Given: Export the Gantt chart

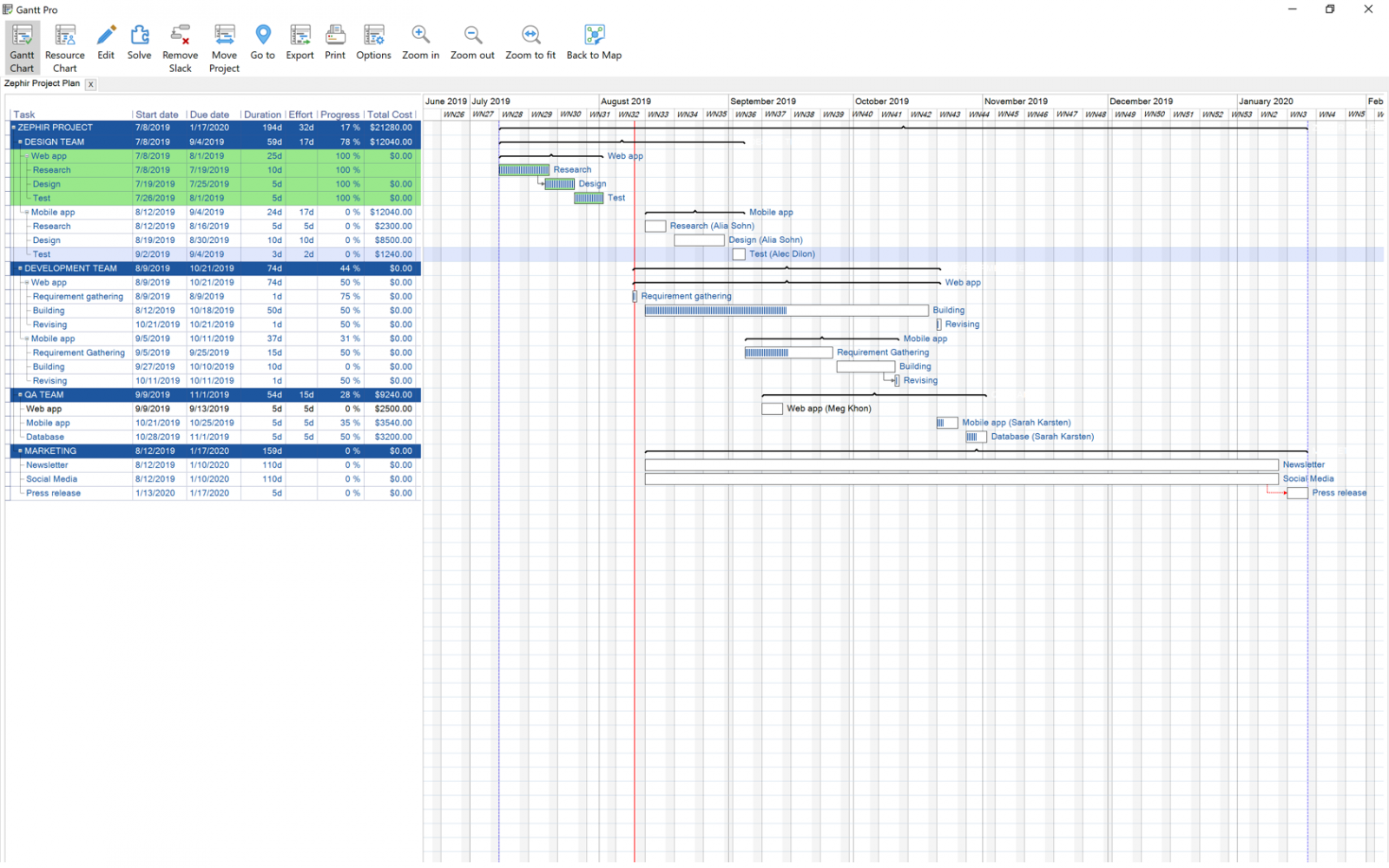Looking at the screenshot, I should point(300,43).
